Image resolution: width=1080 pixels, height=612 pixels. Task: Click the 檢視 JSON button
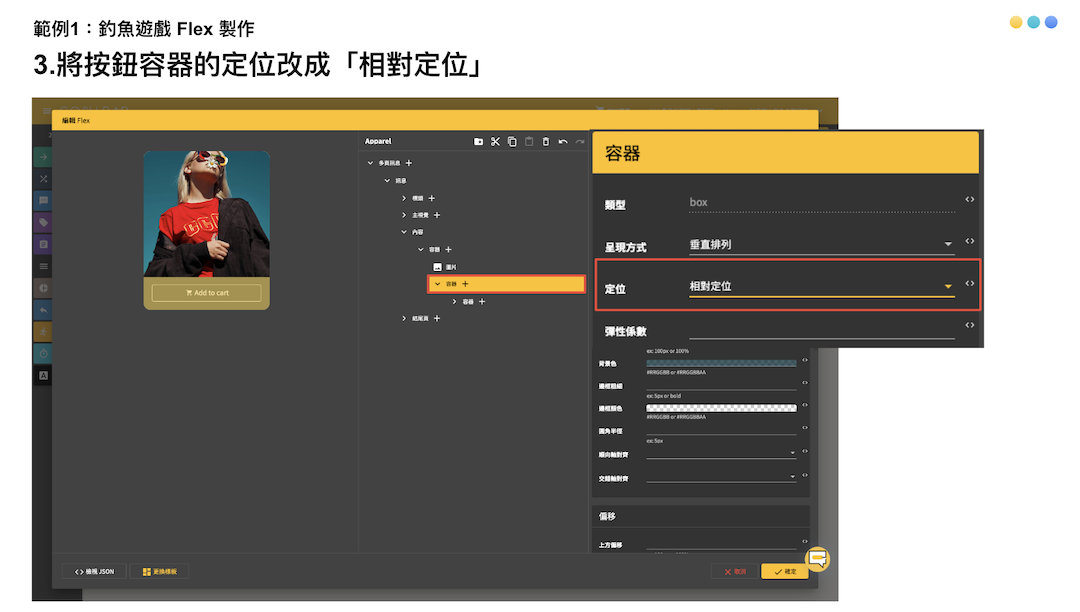94,571
